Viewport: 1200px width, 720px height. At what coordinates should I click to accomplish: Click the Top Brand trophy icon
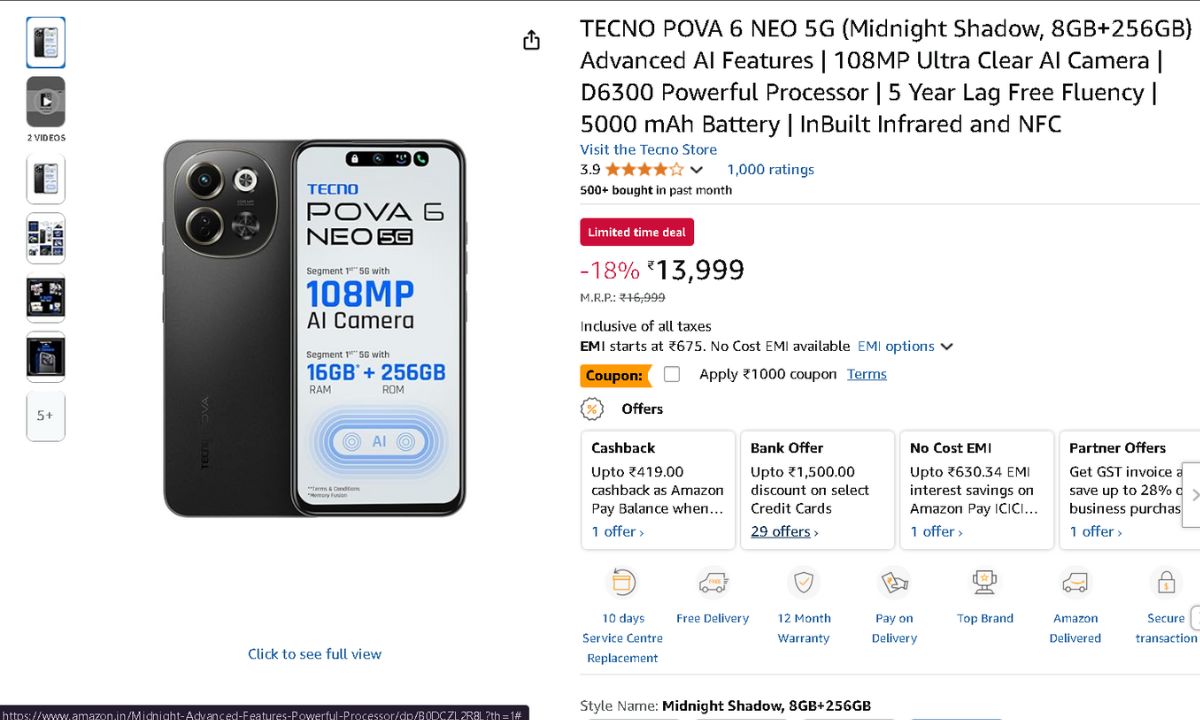click(985, 582)
